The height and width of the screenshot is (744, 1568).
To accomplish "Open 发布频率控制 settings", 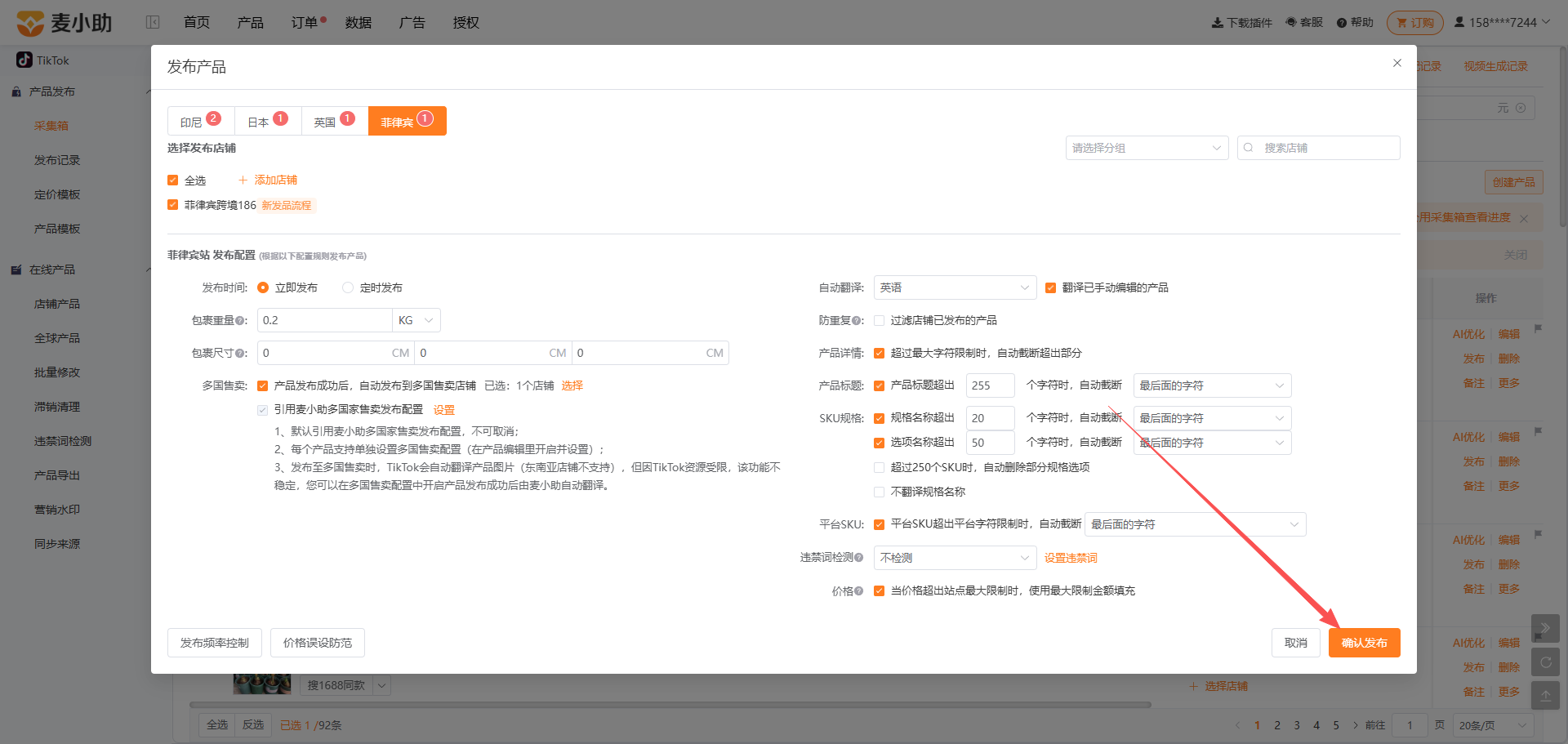I will 214,643.
